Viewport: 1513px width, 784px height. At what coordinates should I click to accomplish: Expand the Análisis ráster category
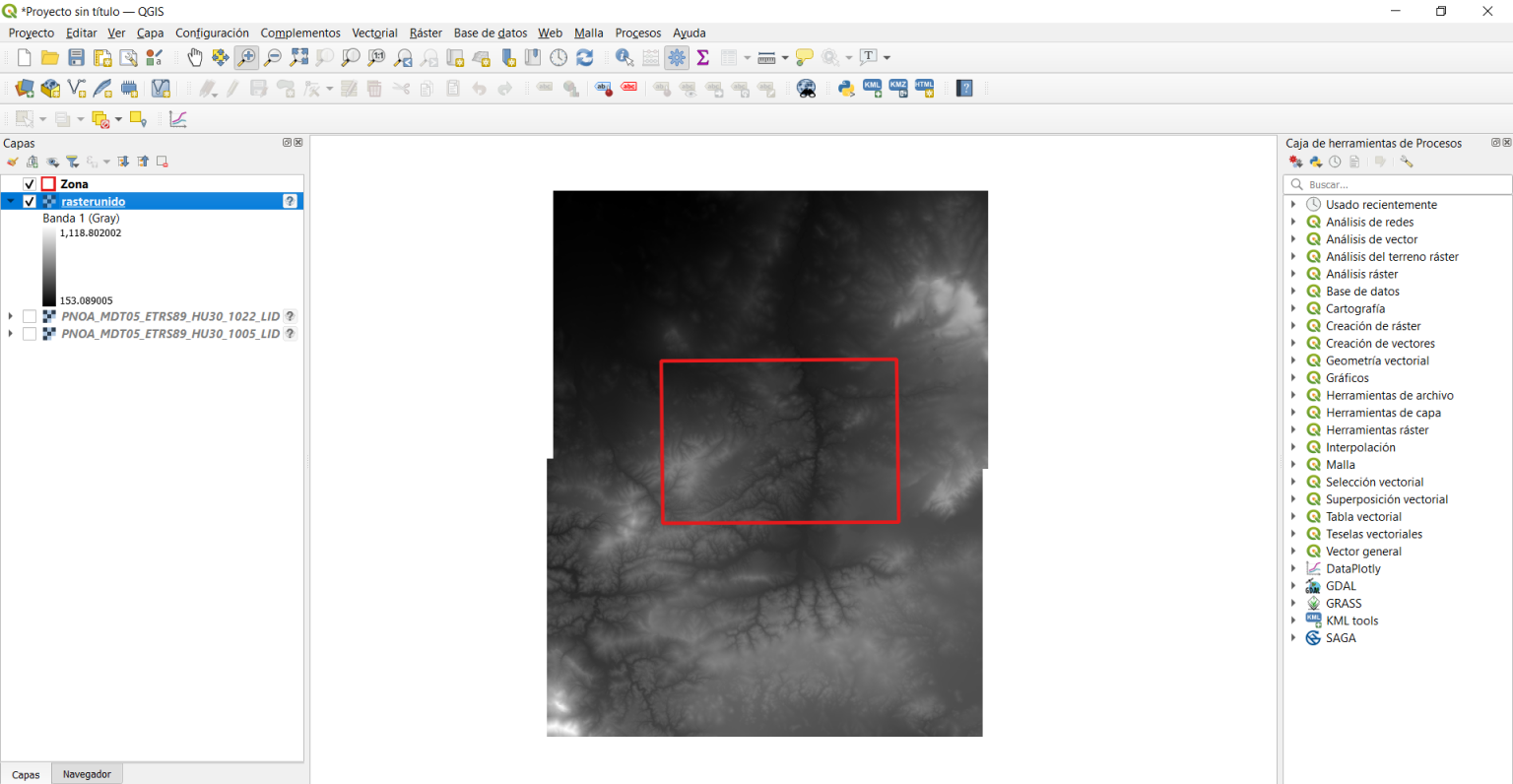(x=1293, y=274)
